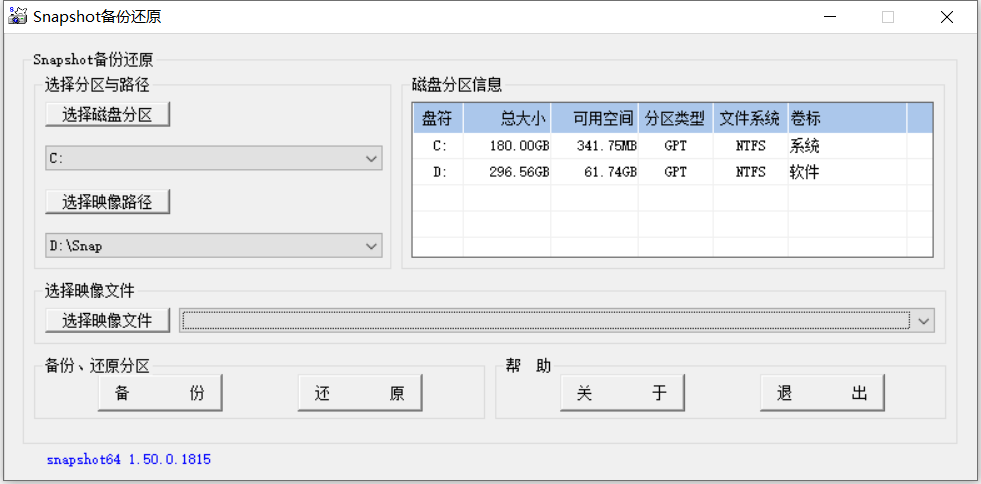Open the image file dropdown arrow
Viewport: 981px width, 484px height.
pyautogui.click(x=923, y=321)
